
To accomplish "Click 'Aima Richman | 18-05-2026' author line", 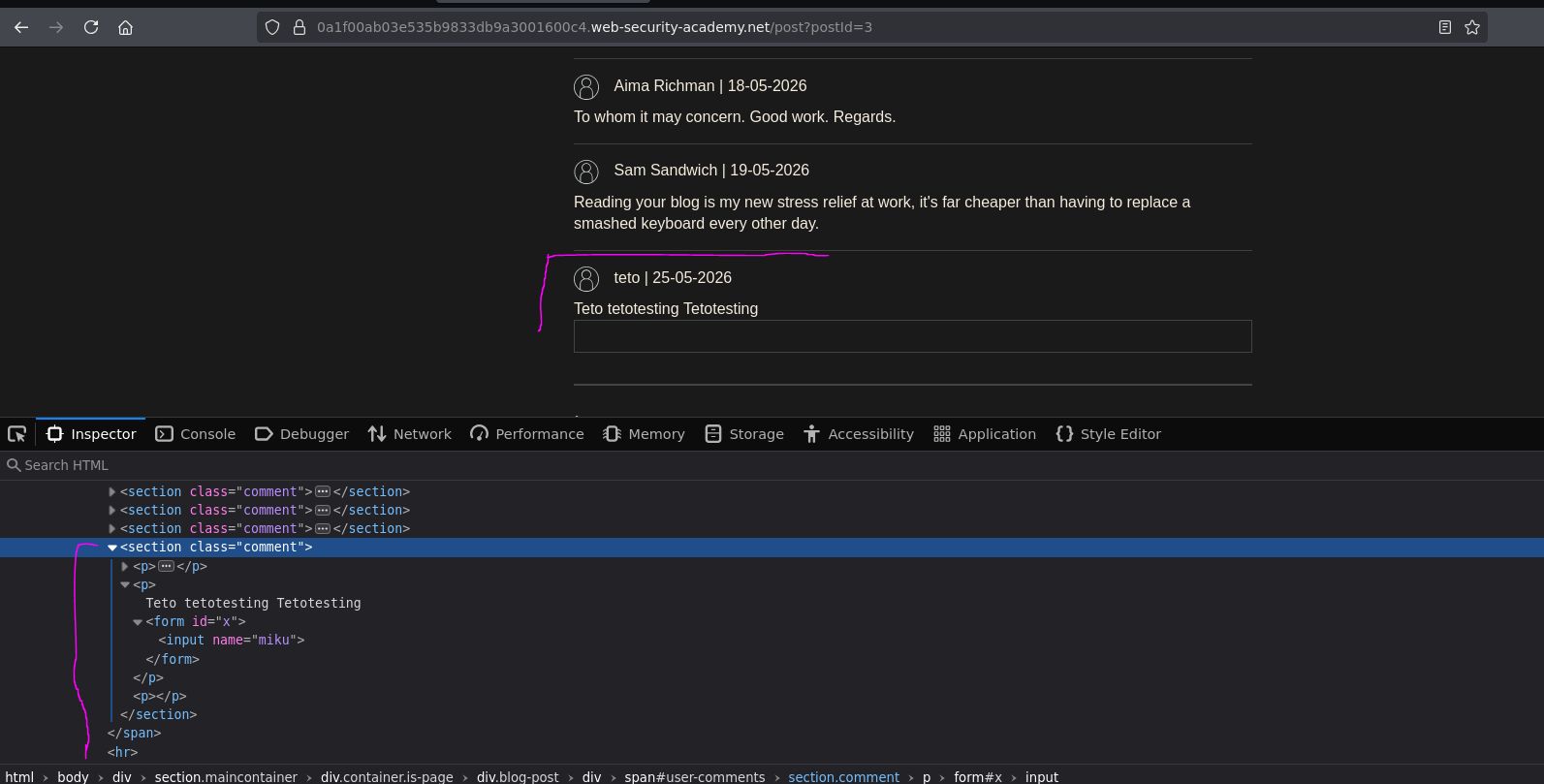I will point(710,86).
